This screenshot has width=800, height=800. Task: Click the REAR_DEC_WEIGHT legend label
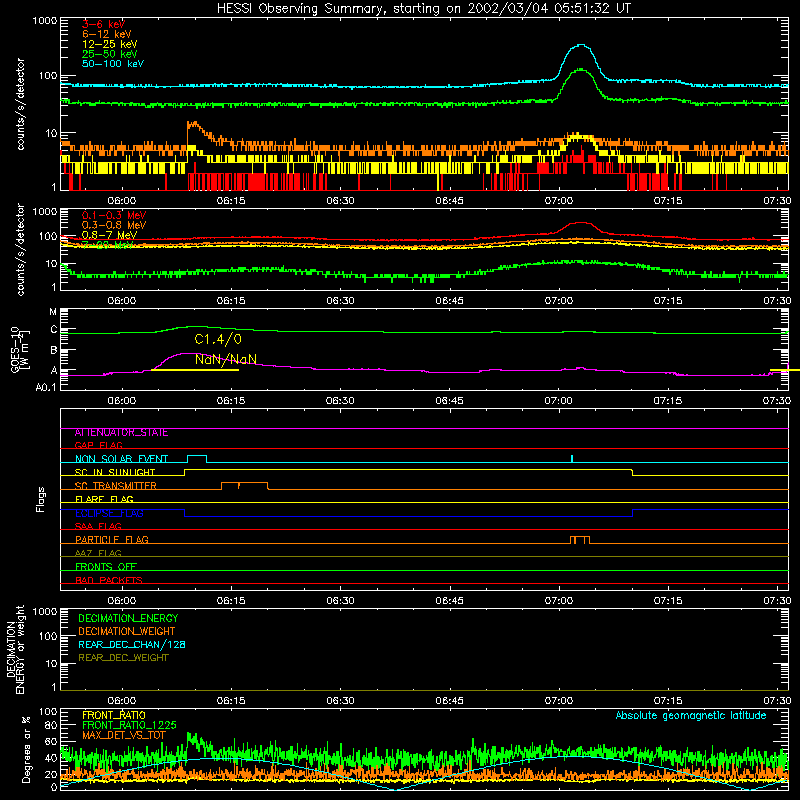[x=123, y=658]
